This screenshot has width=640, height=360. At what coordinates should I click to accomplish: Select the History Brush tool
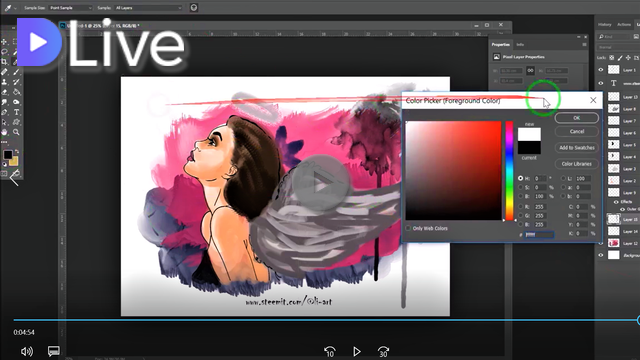tap(16, 82)
